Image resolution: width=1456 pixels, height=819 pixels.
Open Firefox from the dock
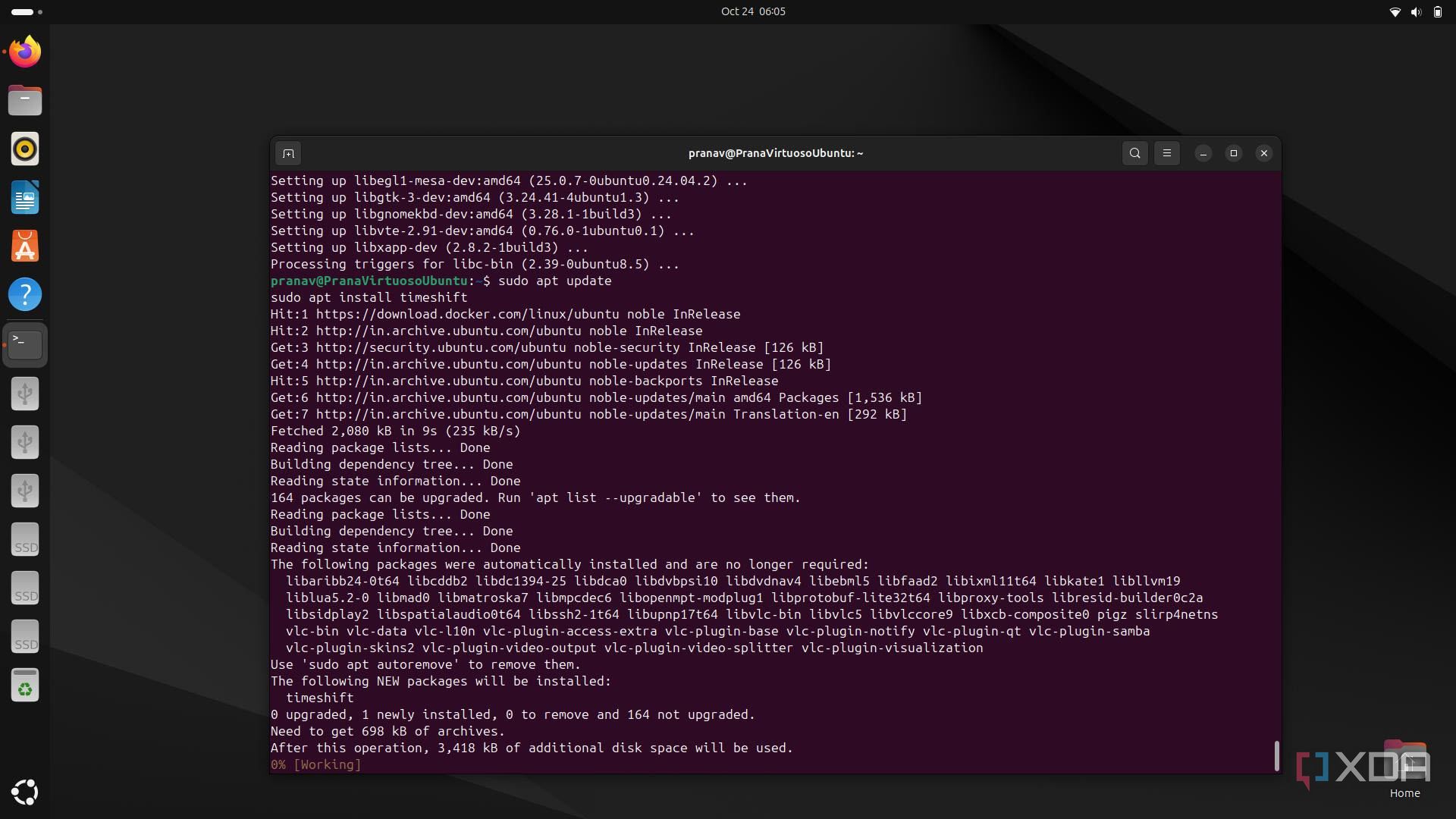[25, 52]
